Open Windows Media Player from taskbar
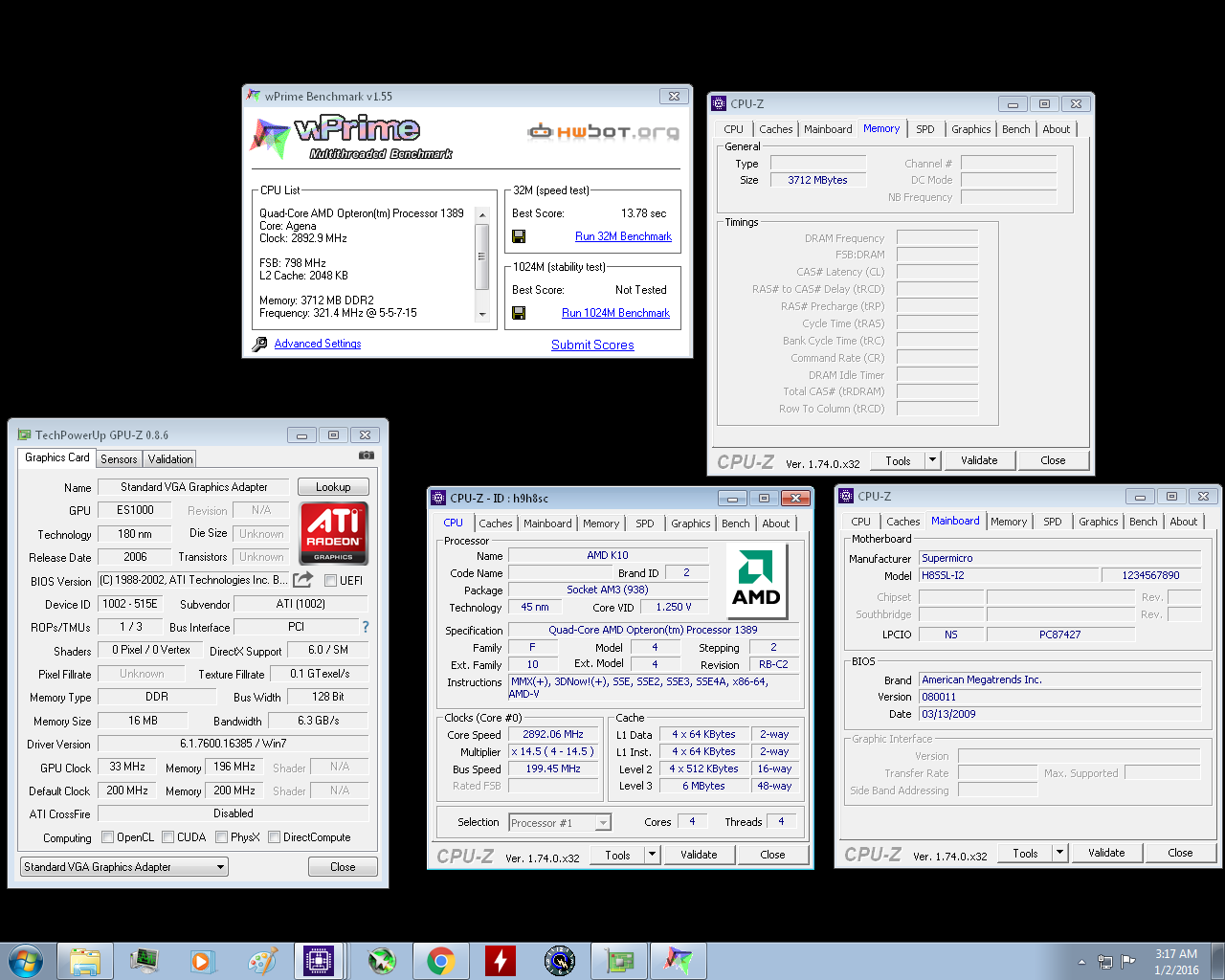The height and width of the screenshot is (980, 1225). click(203, 961)
